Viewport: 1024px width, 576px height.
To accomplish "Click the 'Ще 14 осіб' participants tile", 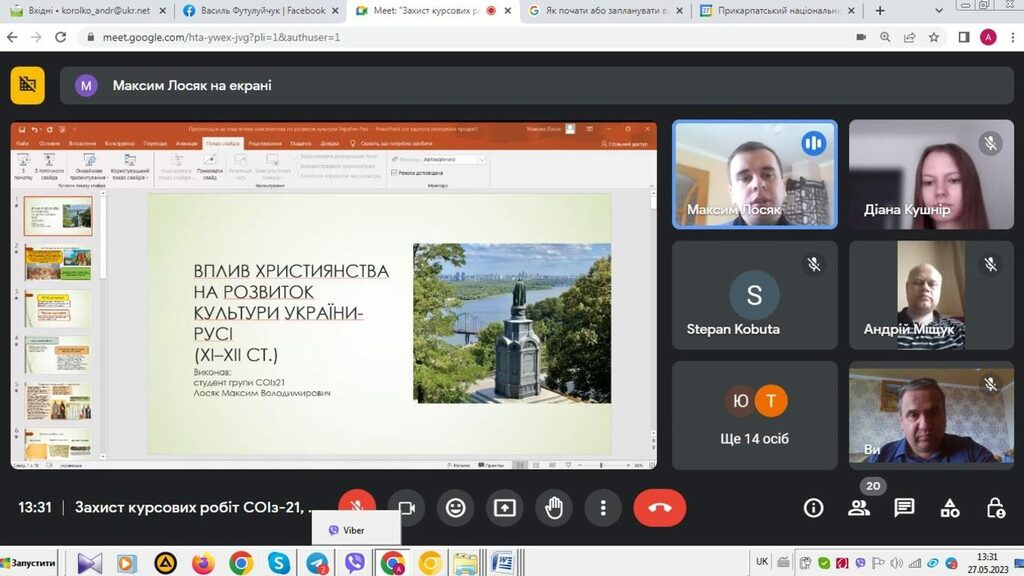I will [755, 413].
